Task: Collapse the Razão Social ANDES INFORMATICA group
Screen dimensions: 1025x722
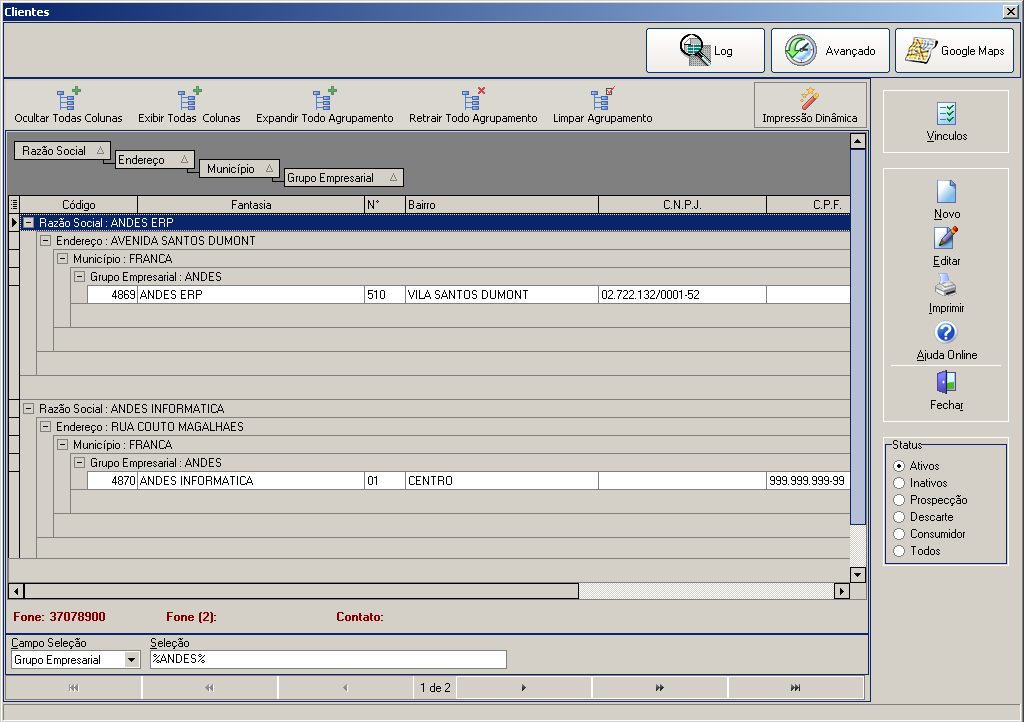Action: 28,409
